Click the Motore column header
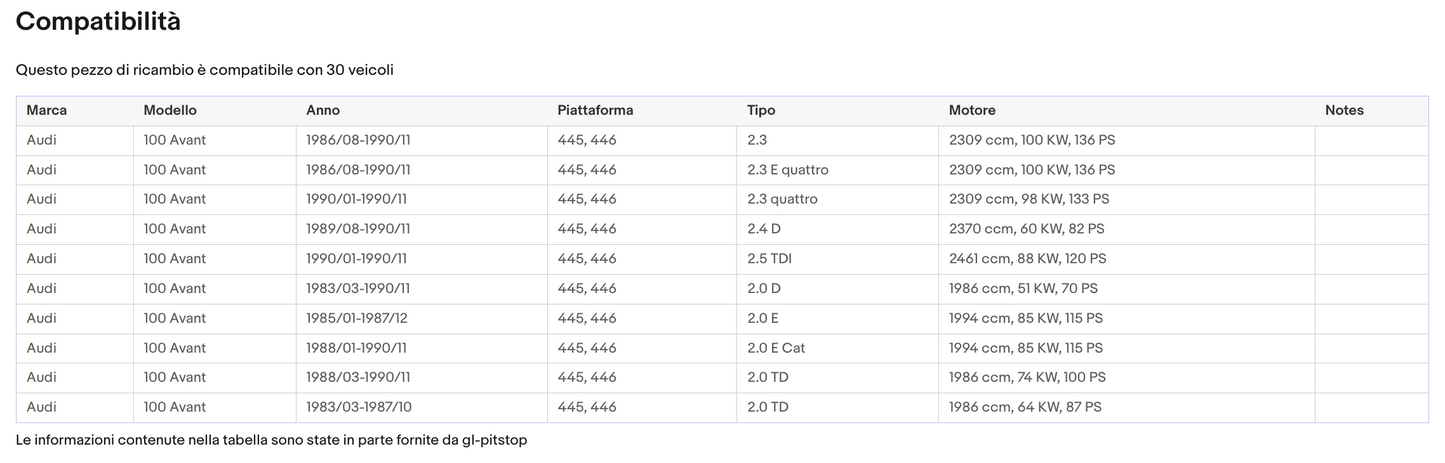 click(x=972, y=110)
